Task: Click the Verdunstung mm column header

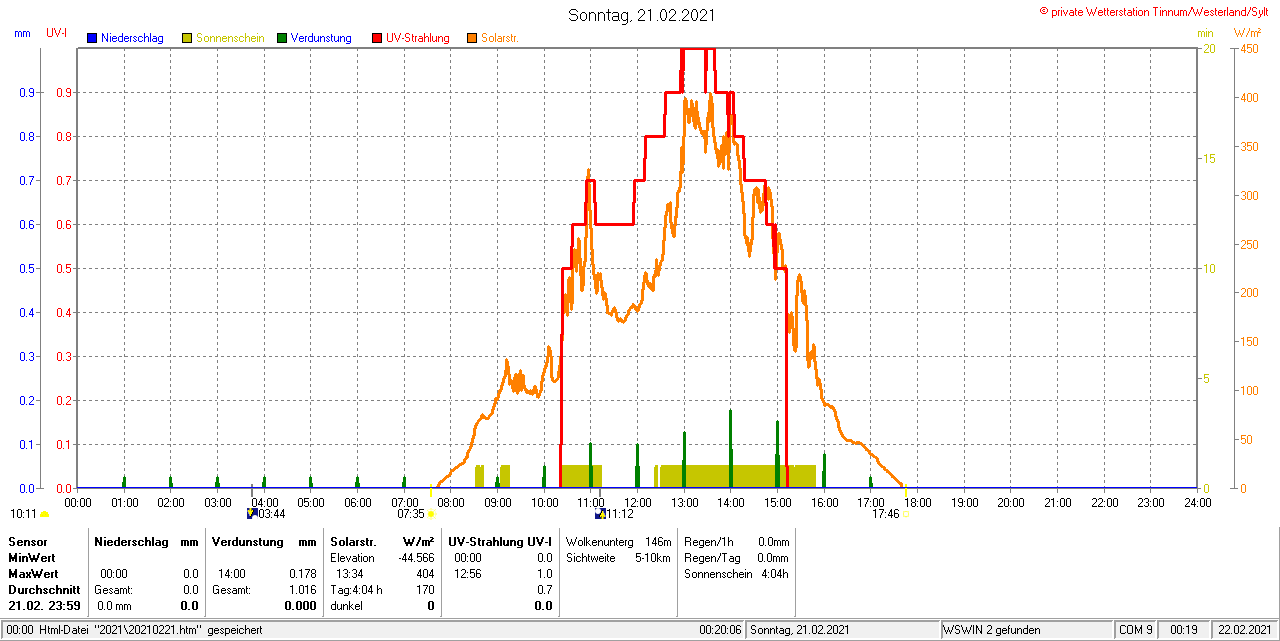Action: point(264,541)
